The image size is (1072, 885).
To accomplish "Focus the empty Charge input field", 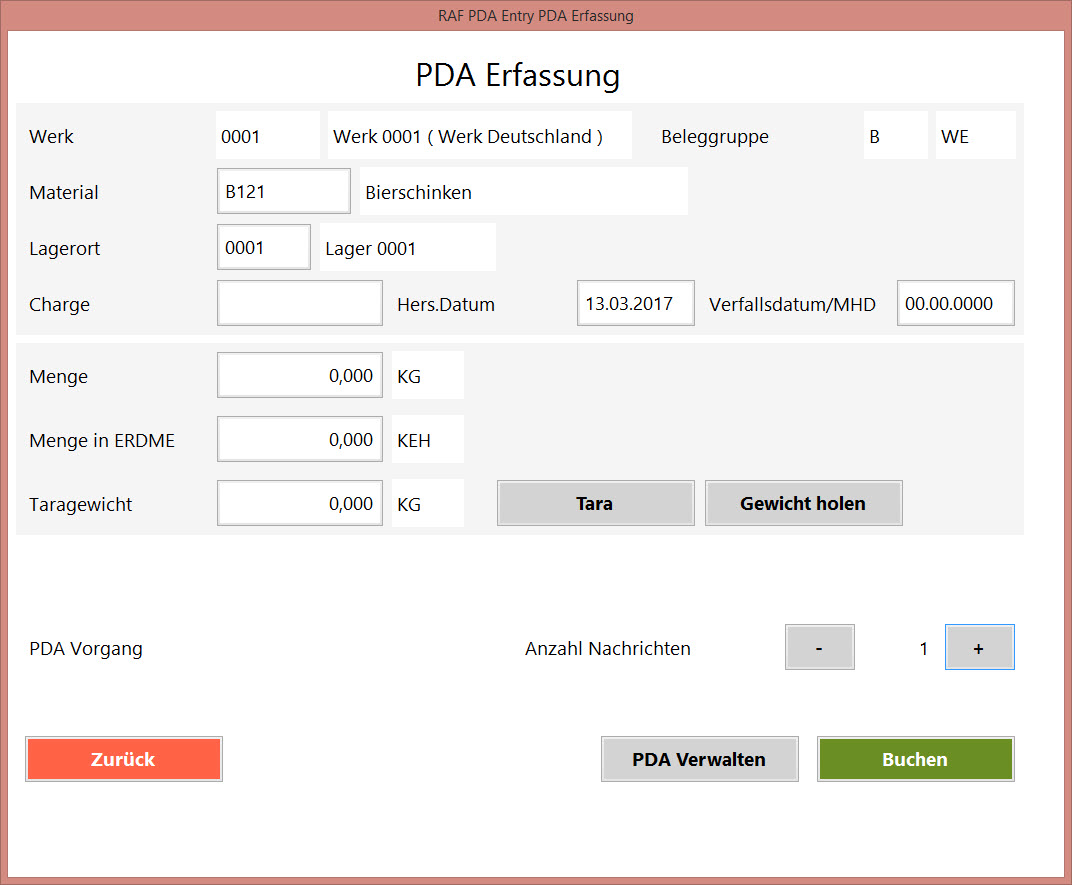I will tap(299, 304).
